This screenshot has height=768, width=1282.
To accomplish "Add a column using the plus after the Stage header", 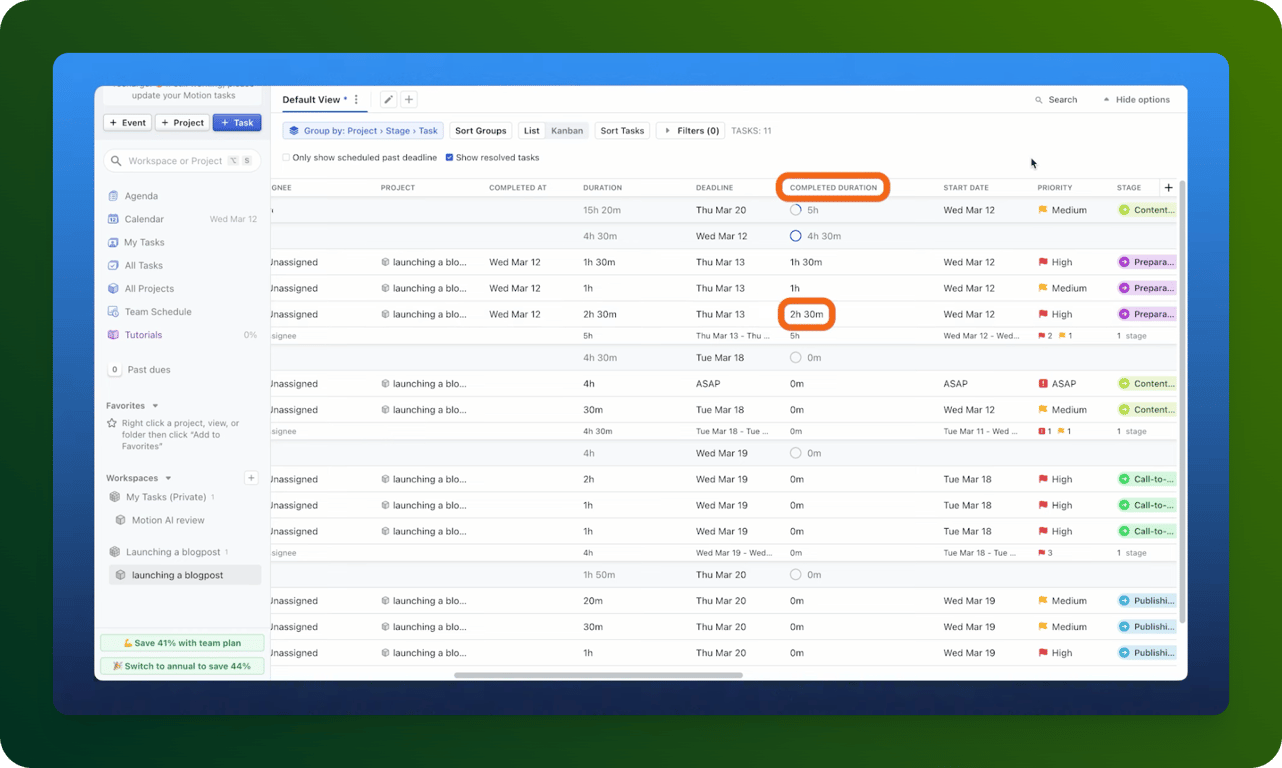I will pyautogui.click(x=1168, y=188).
